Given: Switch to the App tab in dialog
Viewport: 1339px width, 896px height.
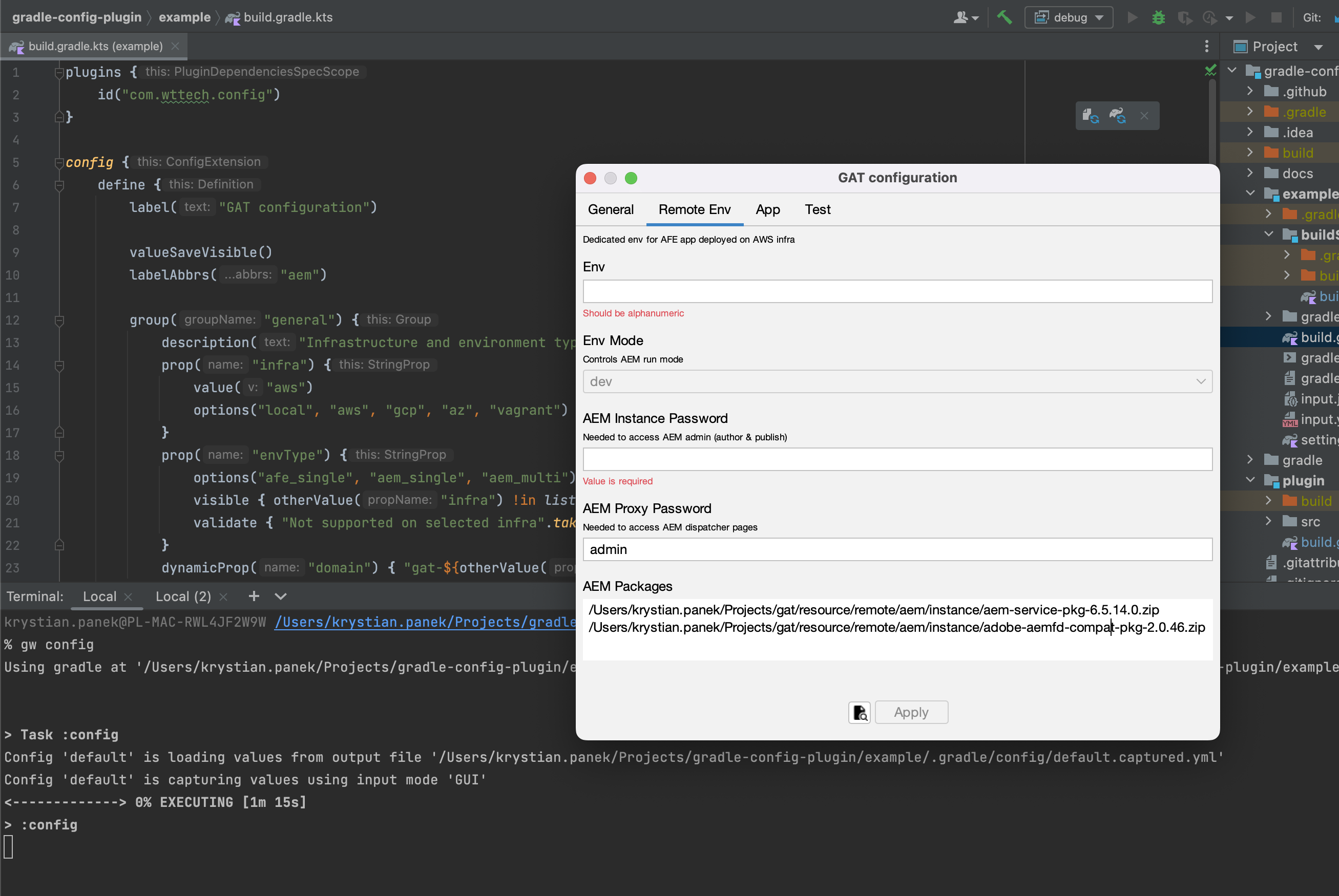Looking at the screenshot, I should click(767, 209).
